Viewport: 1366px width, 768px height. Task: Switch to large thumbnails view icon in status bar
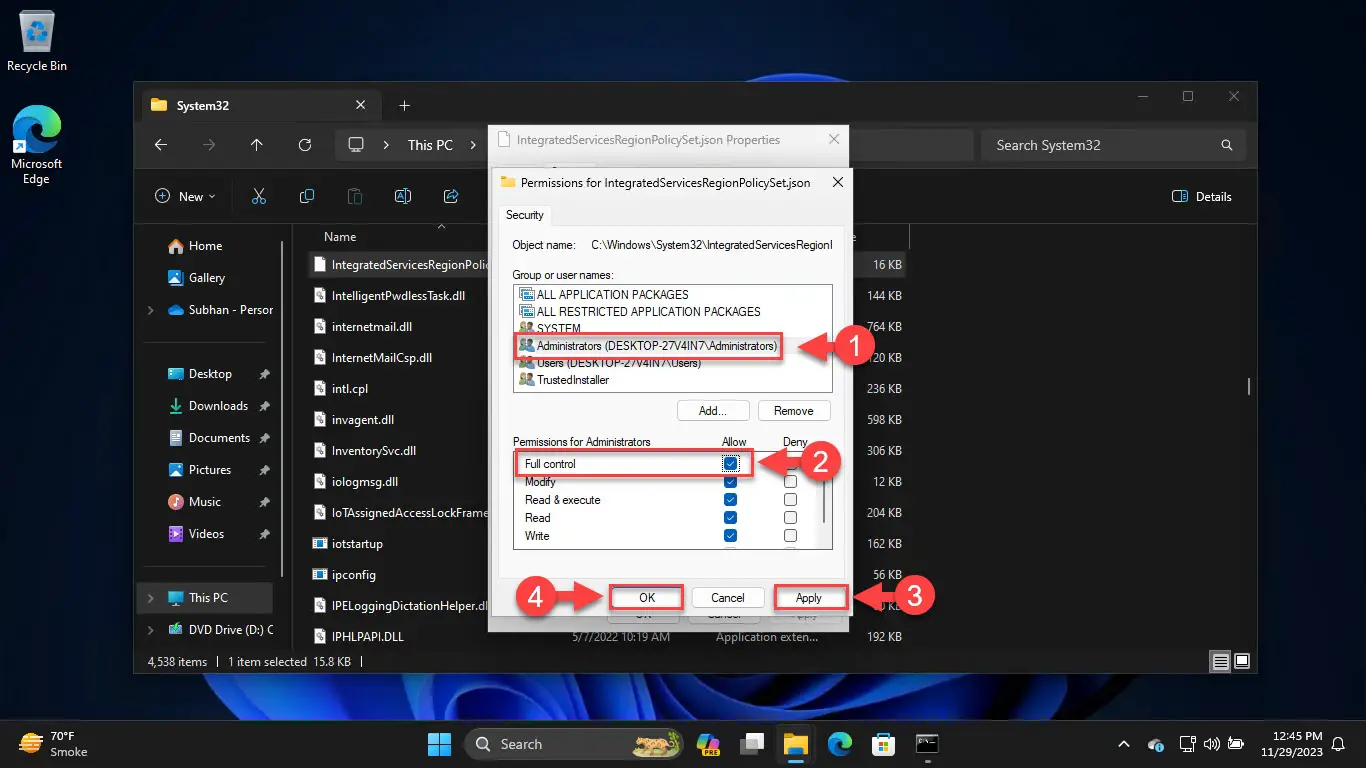pos(1241,661)
